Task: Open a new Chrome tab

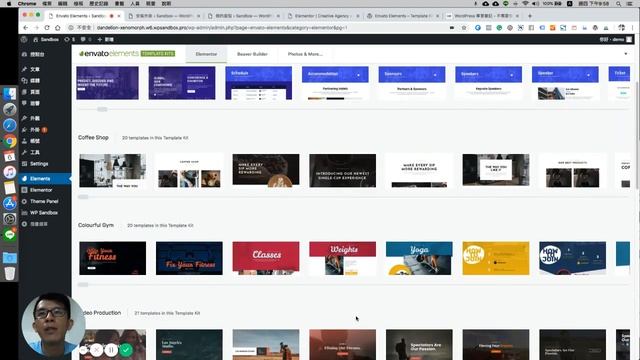Action: tap(530, 16)
